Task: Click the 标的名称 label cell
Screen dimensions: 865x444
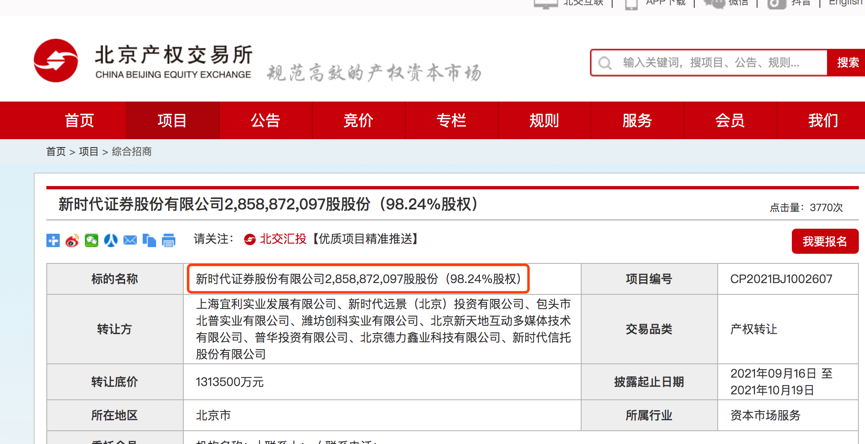Action: point(115,279)
